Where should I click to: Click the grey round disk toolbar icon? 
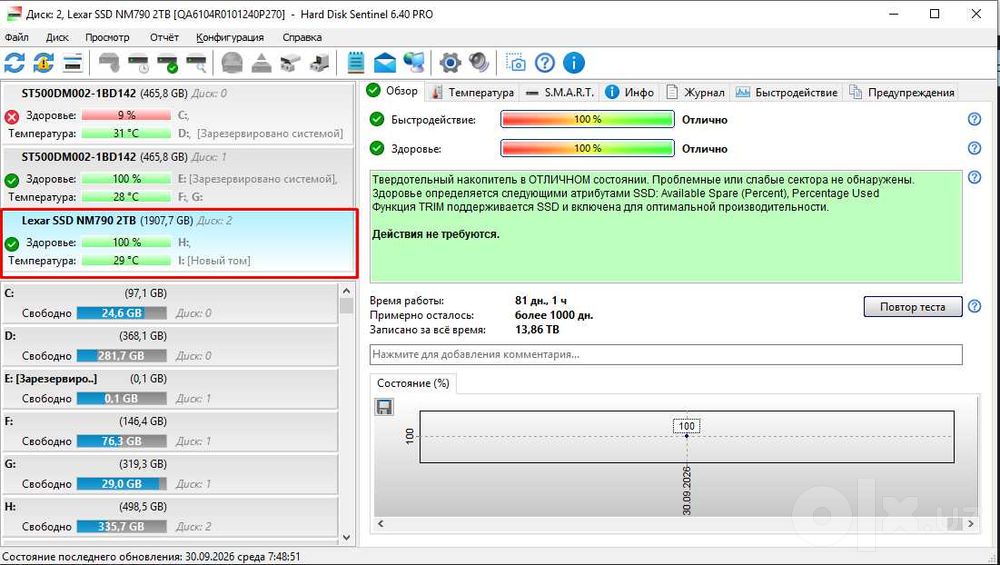click(232, 62)
